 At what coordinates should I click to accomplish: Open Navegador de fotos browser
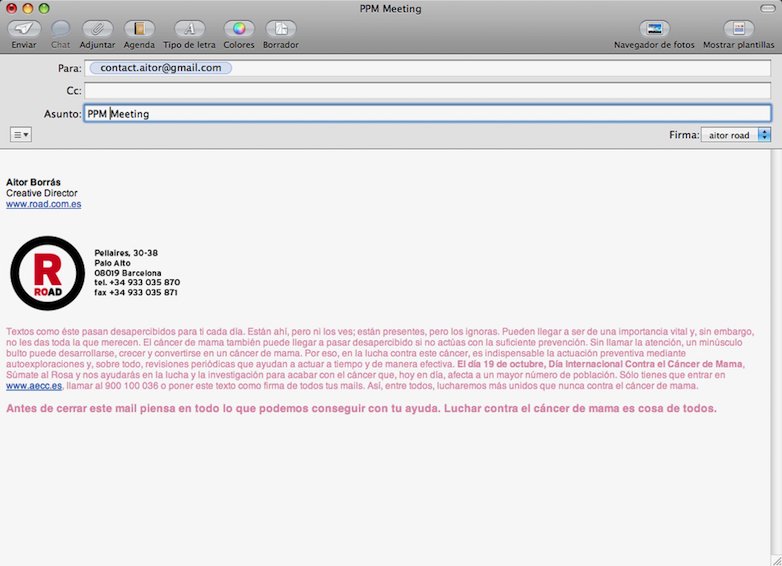tap(654, 29)
